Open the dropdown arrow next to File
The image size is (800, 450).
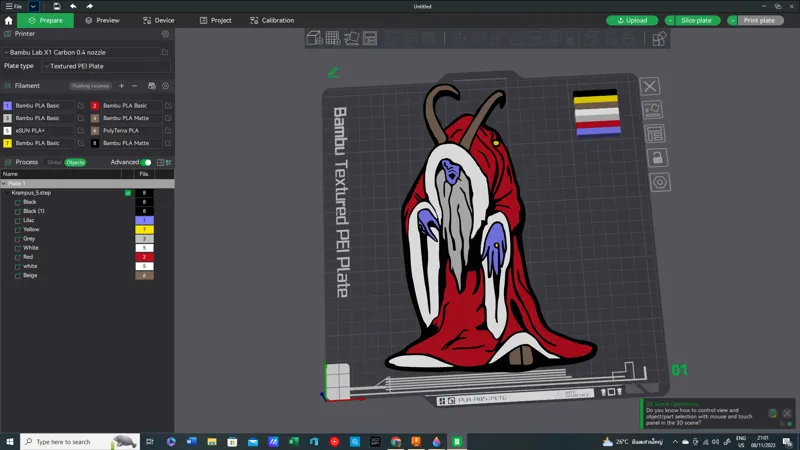(x=33, y=6)
